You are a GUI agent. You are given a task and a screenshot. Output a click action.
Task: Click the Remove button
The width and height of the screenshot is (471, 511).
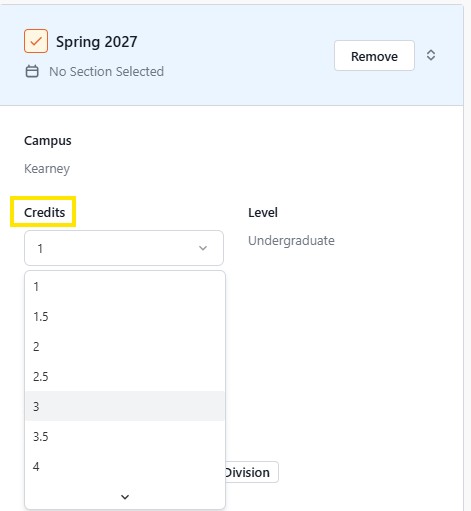[374, 56]
